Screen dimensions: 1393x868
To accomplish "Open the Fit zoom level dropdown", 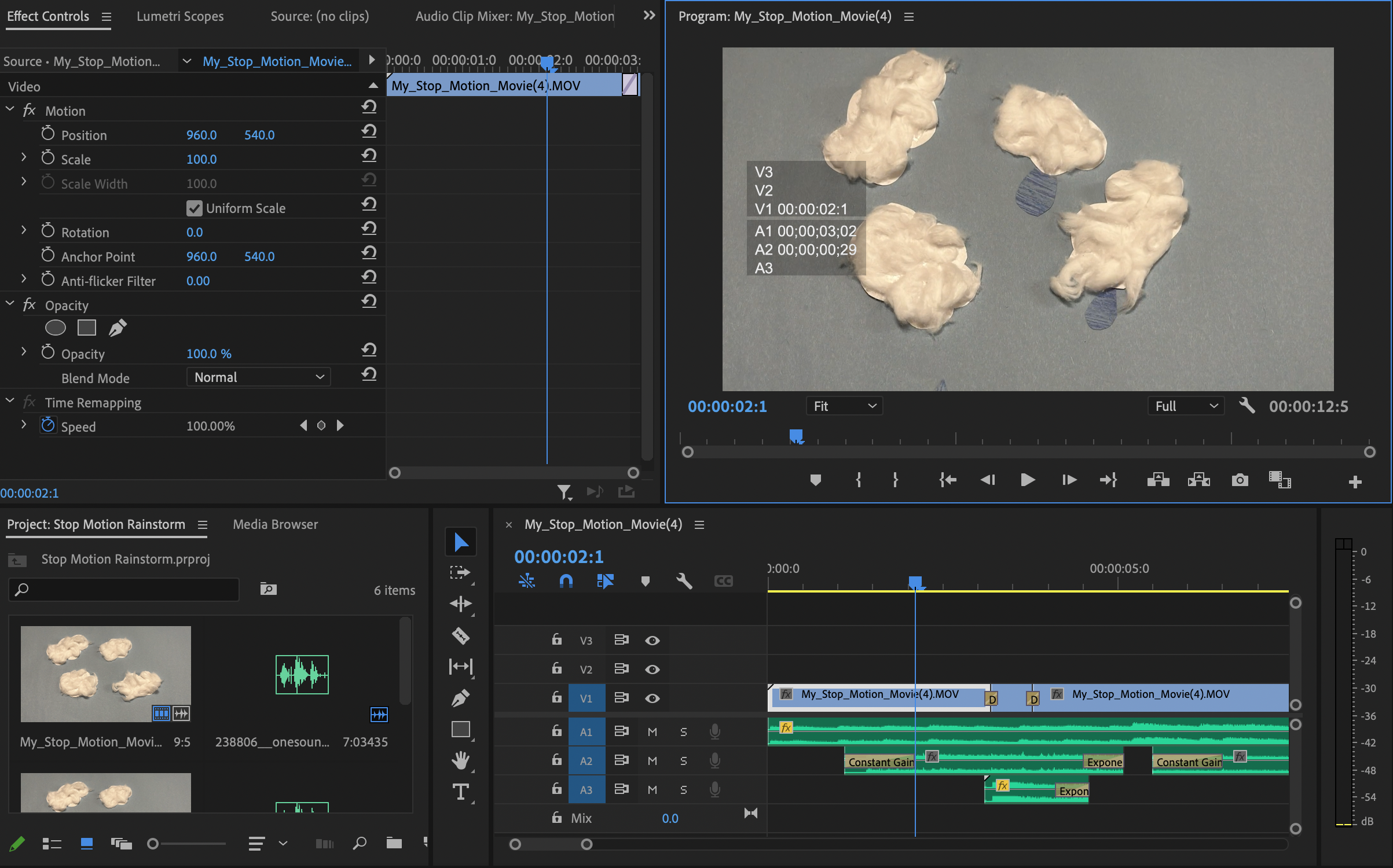I will coord(844,406).
